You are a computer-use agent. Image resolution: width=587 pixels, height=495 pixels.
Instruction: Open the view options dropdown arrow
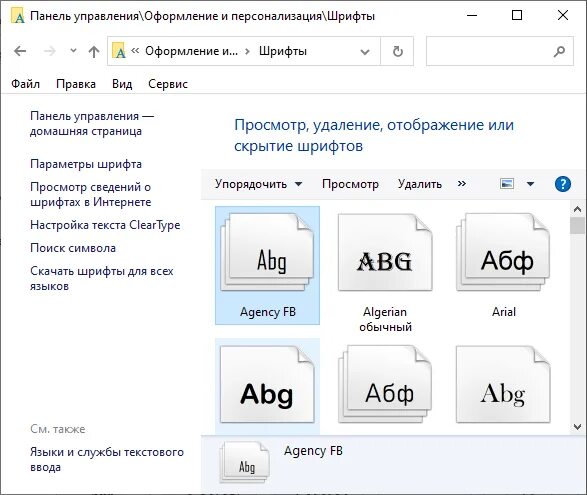(x=530, y=184)
